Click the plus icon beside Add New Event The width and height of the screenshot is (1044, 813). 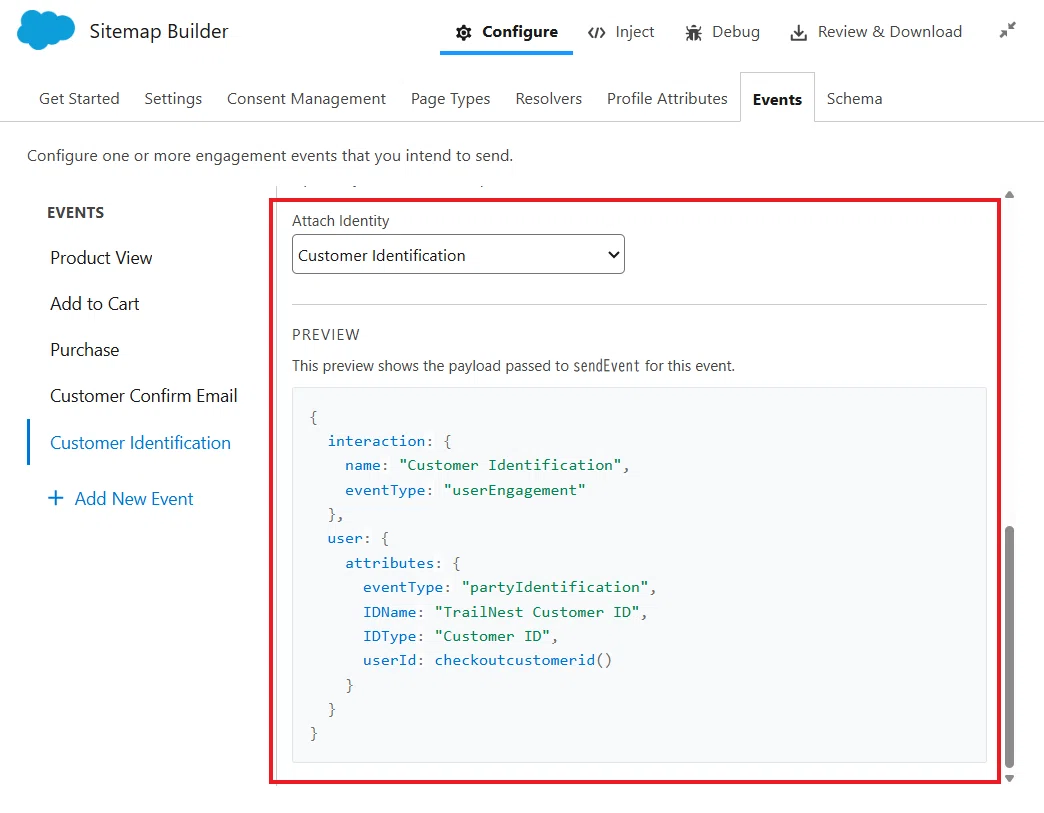click(56, 498)
